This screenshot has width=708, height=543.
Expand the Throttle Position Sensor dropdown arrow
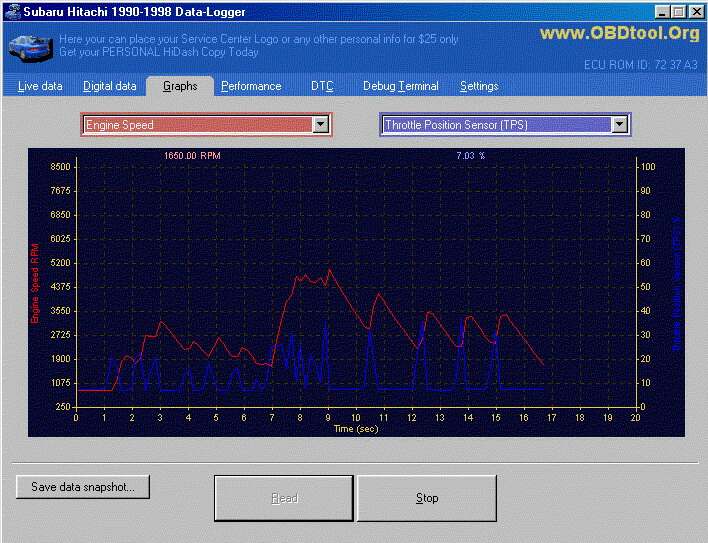620,124
